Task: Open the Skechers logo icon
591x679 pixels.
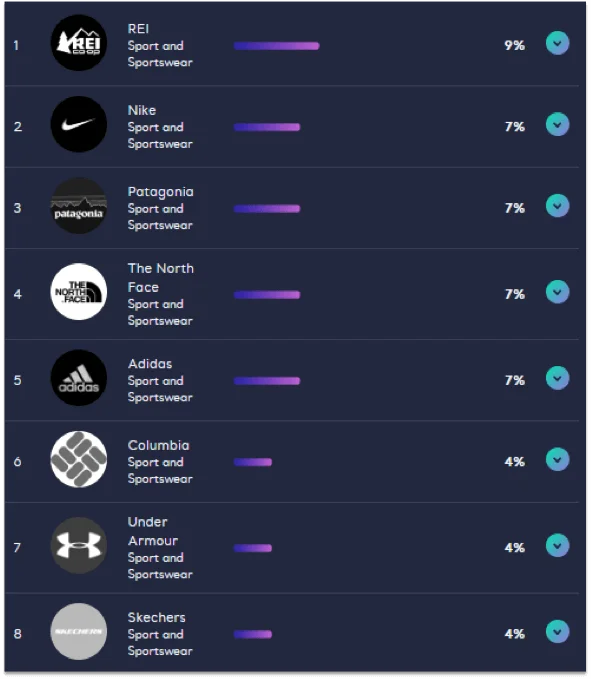Action: 79,632
